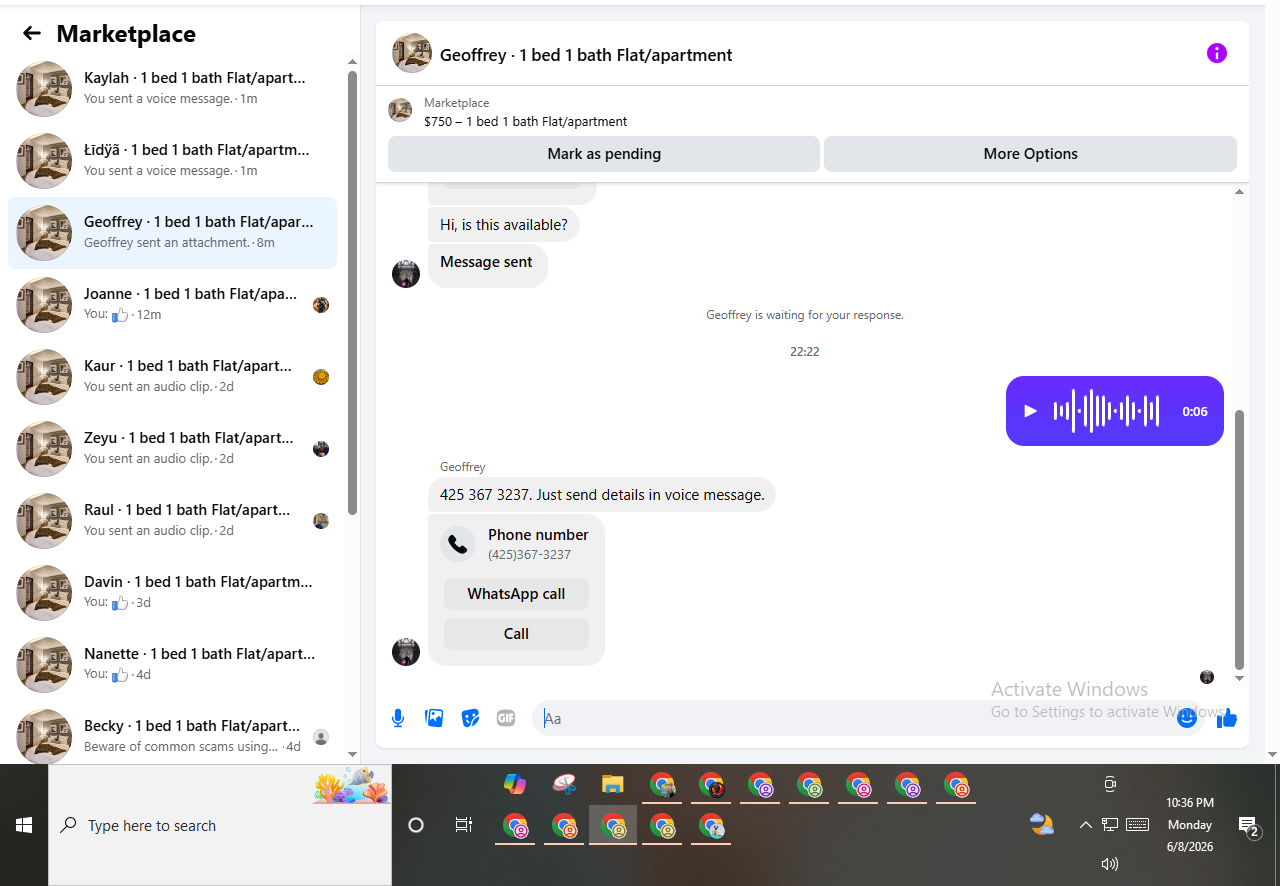Click the "Geoffrey is waiting for your response." notice

click(805, 315)
